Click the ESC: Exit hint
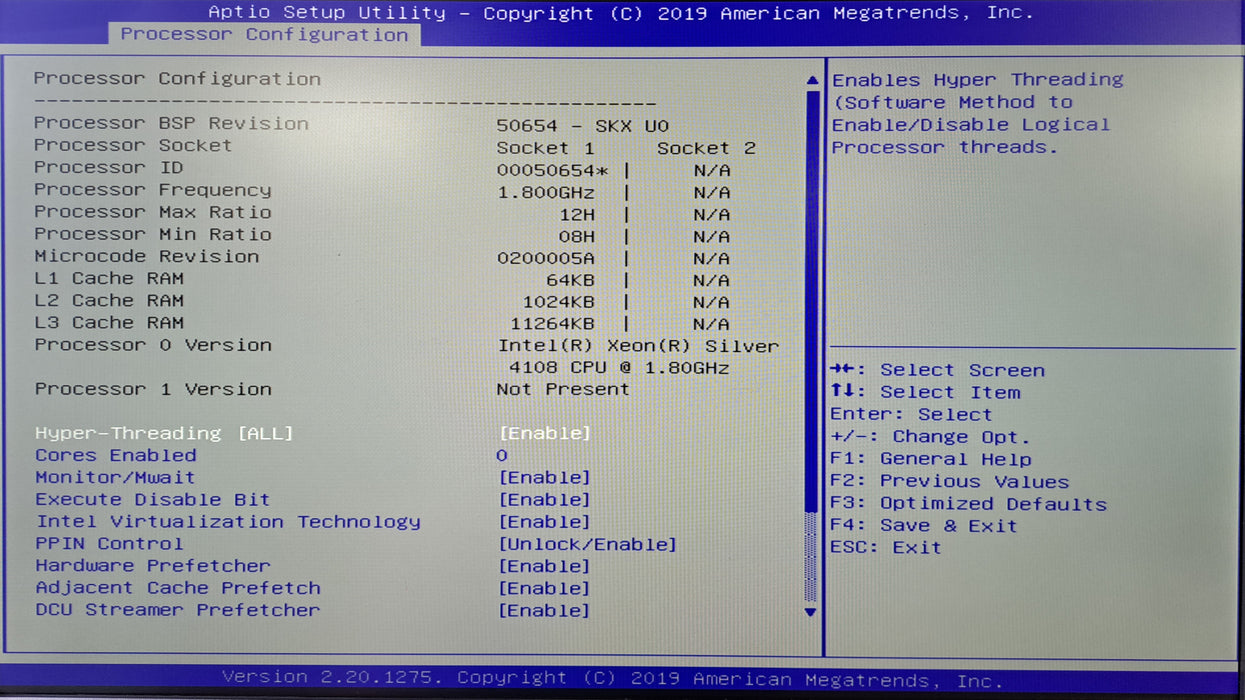 click(886, 548)
